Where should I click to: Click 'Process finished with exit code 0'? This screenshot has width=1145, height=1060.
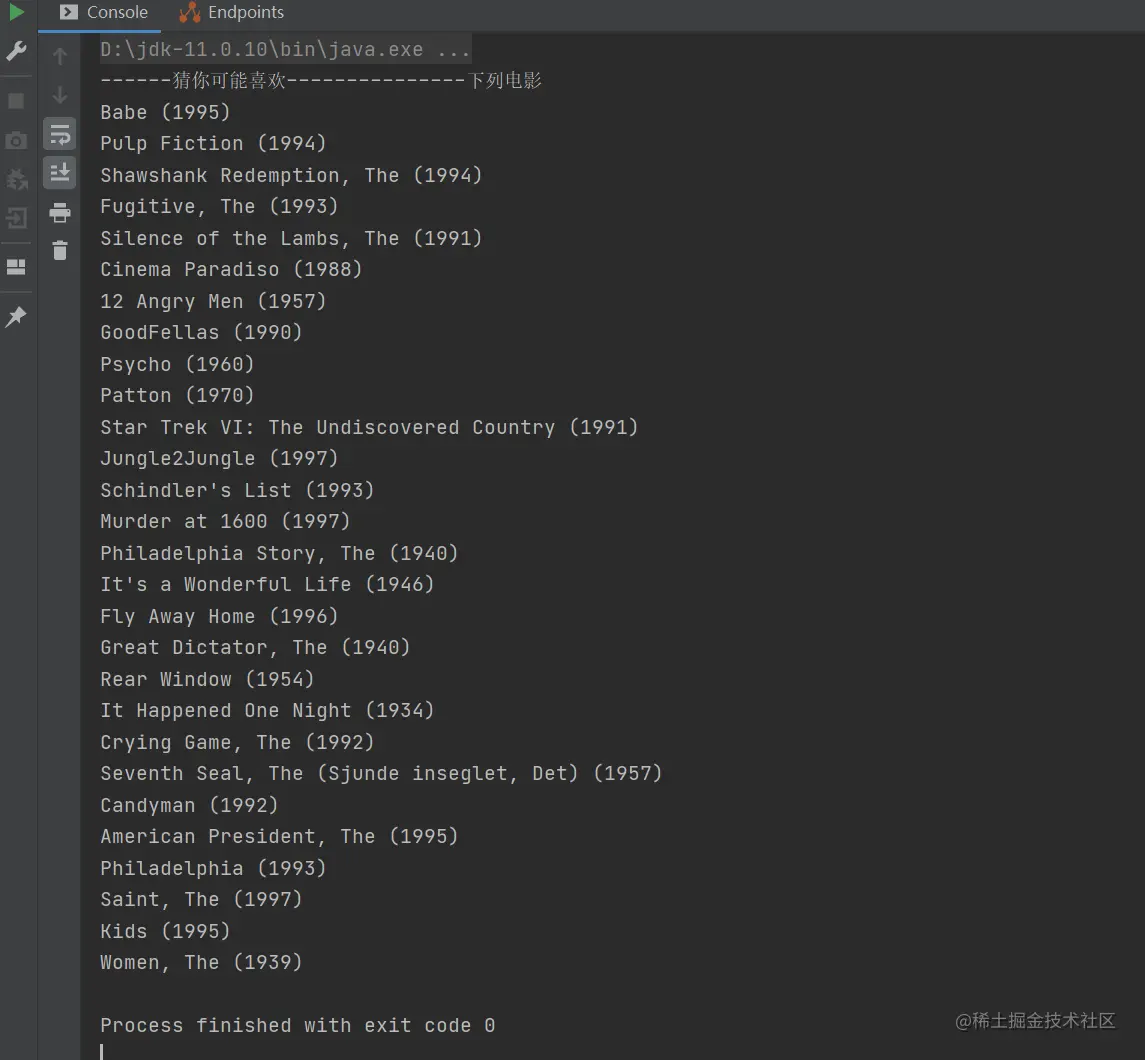298,1026
